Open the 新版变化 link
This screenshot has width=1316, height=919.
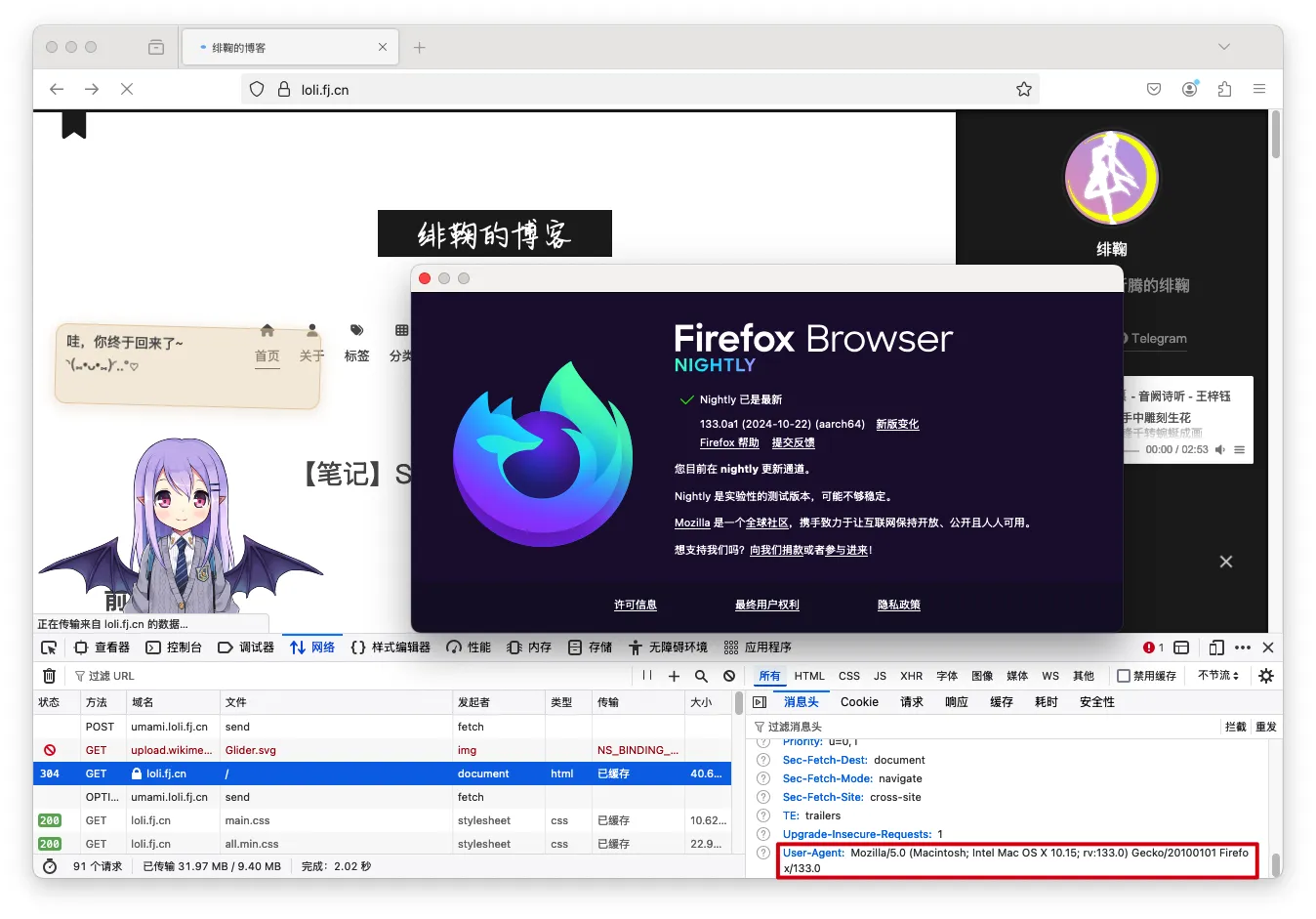(896, 425)
